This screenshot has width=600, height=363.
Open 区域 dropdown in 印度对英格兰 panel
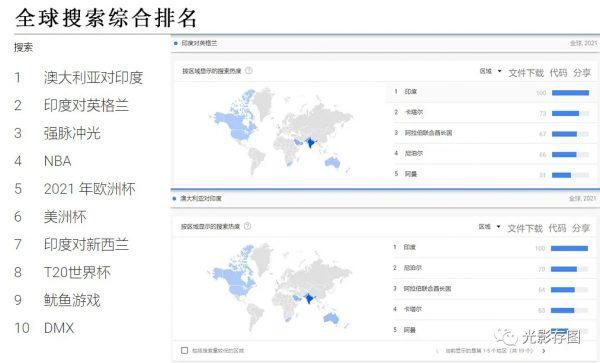[x=491, y=72]
